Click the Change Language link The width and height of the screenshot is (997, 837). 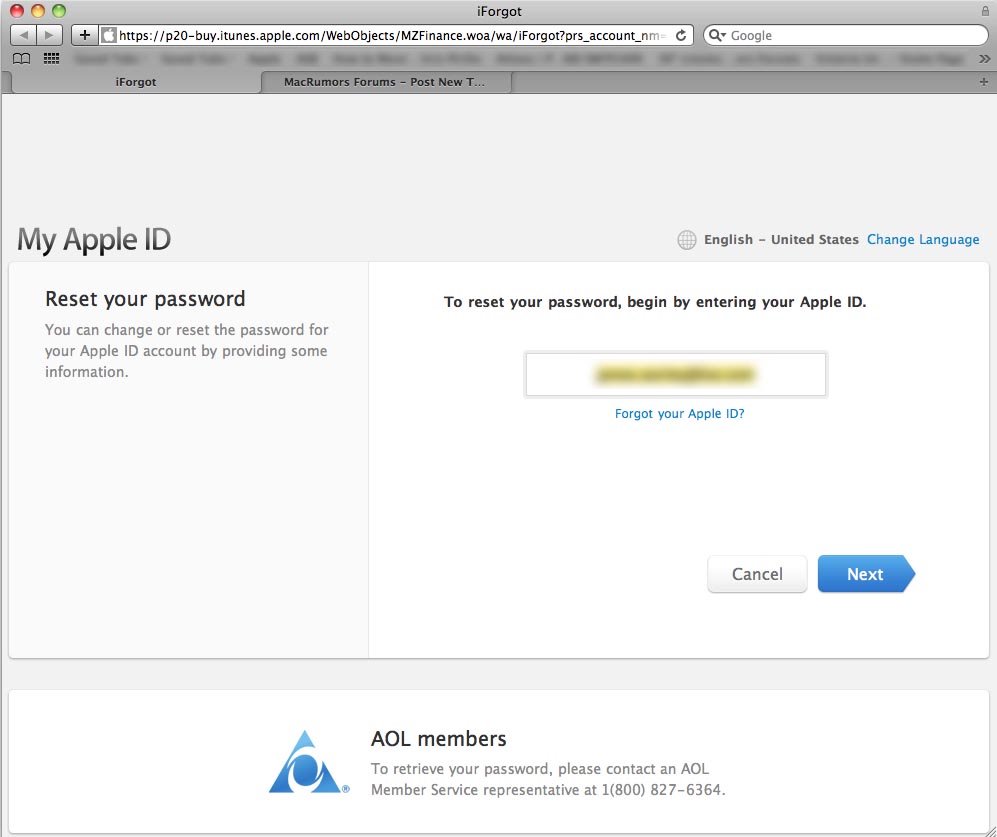coord(923,240)
